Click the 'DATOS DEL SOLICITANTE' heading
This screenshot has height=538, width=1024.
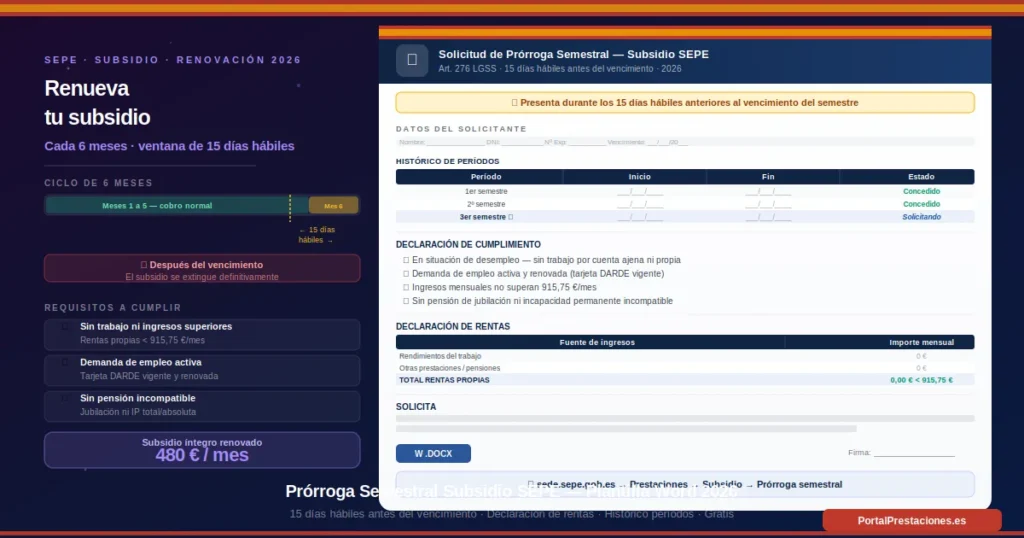(x=461, y=129)
